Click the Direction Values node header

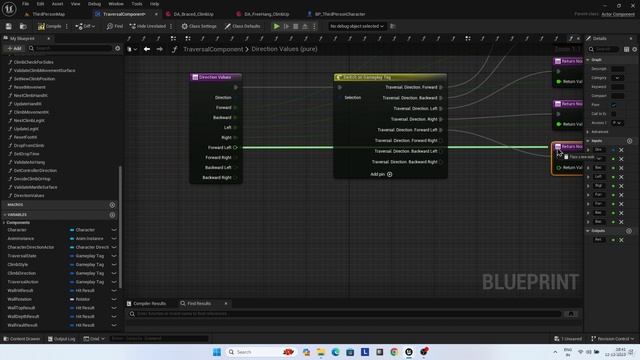(216, 77)
